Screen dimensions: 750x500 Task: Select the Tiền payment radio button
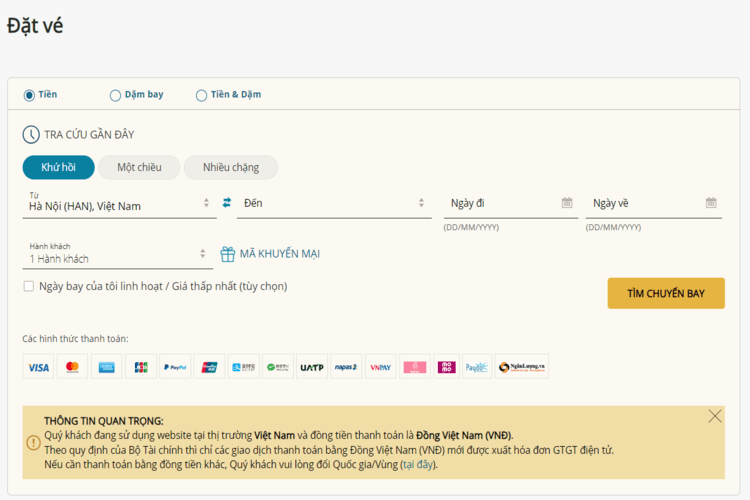[x=29, y=95]
